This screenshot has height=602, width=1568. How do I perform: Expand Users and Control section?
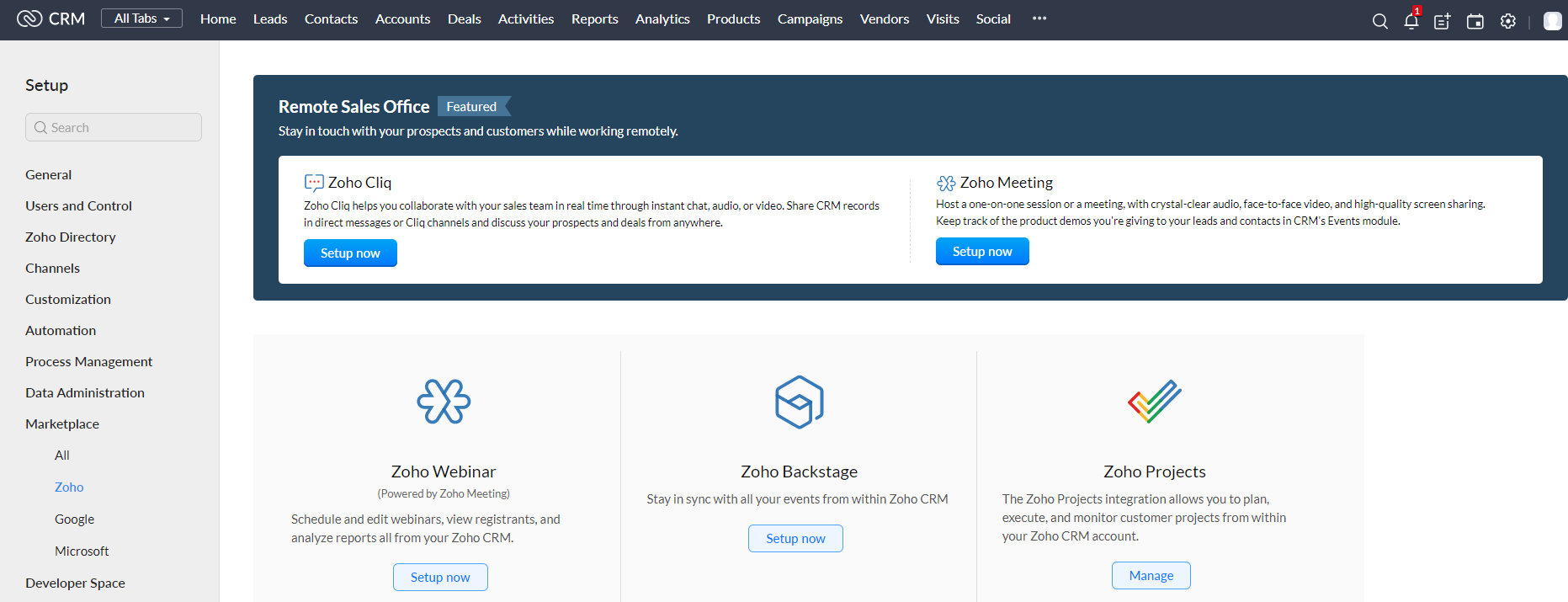click(x=78, y=206)
